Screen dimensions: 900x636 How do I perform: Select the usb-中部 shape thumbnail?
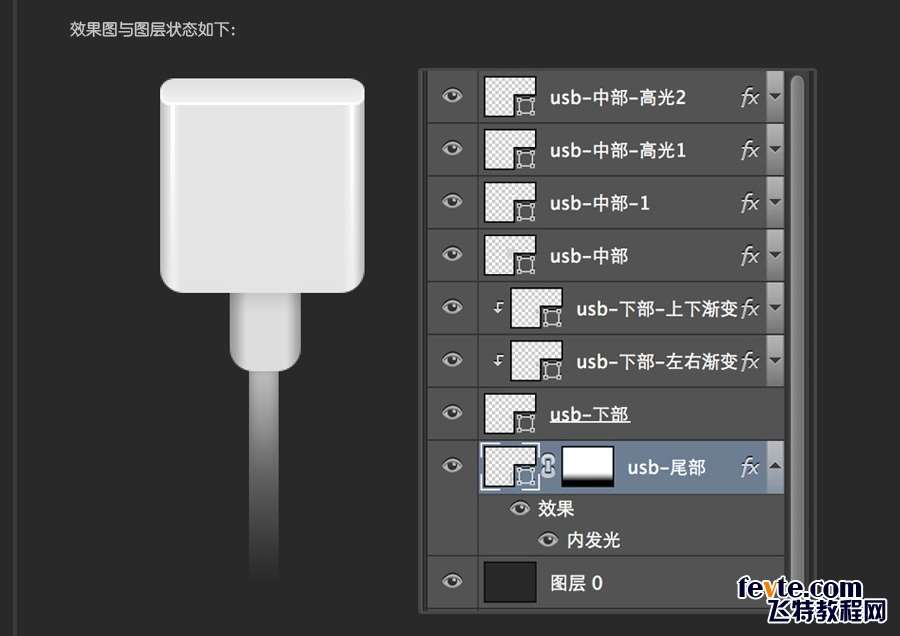[x=510, y=255]
